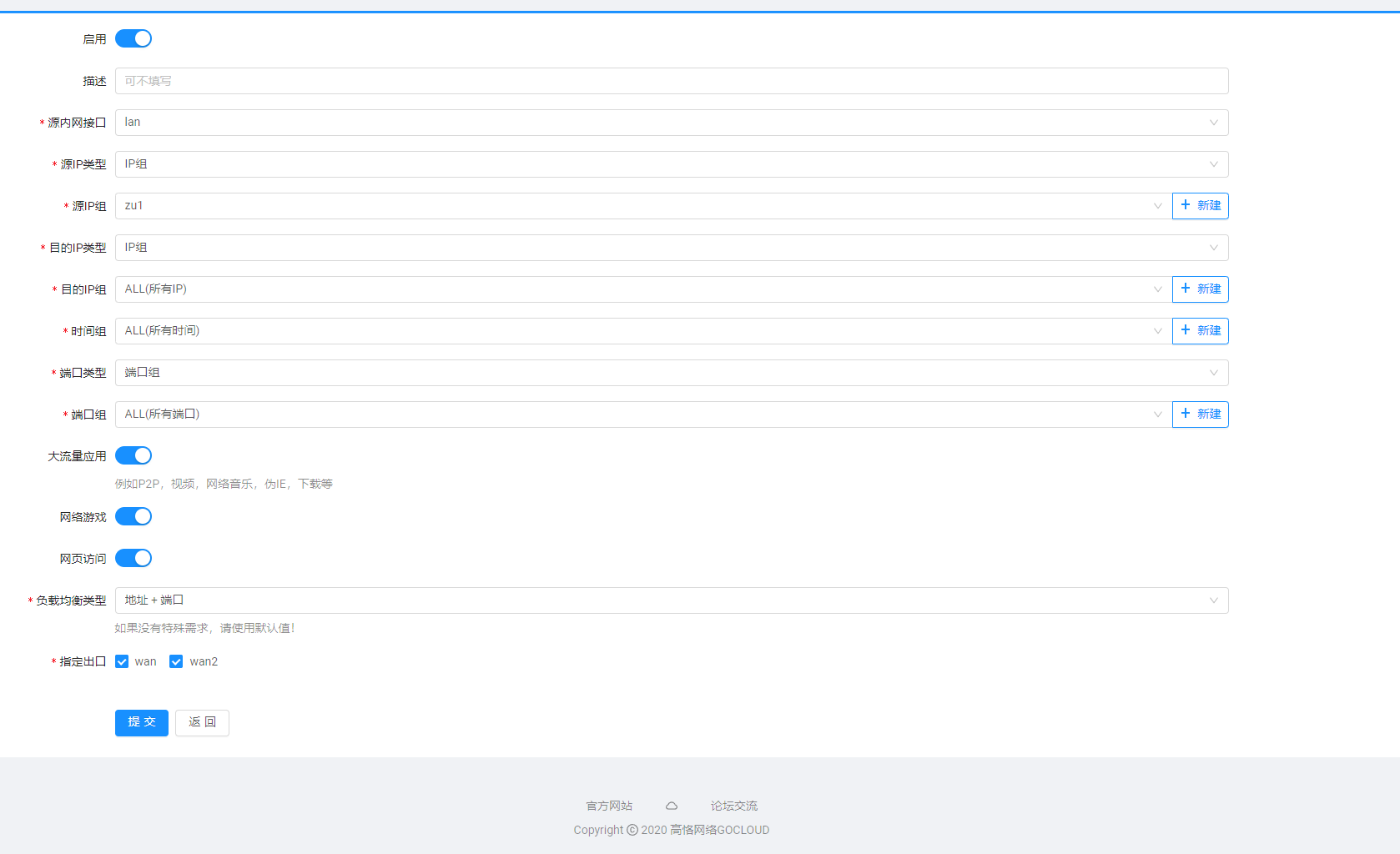Submit the form with 提交 button
This screenshot has width=1400, height=854.
(x=142, y=722)
